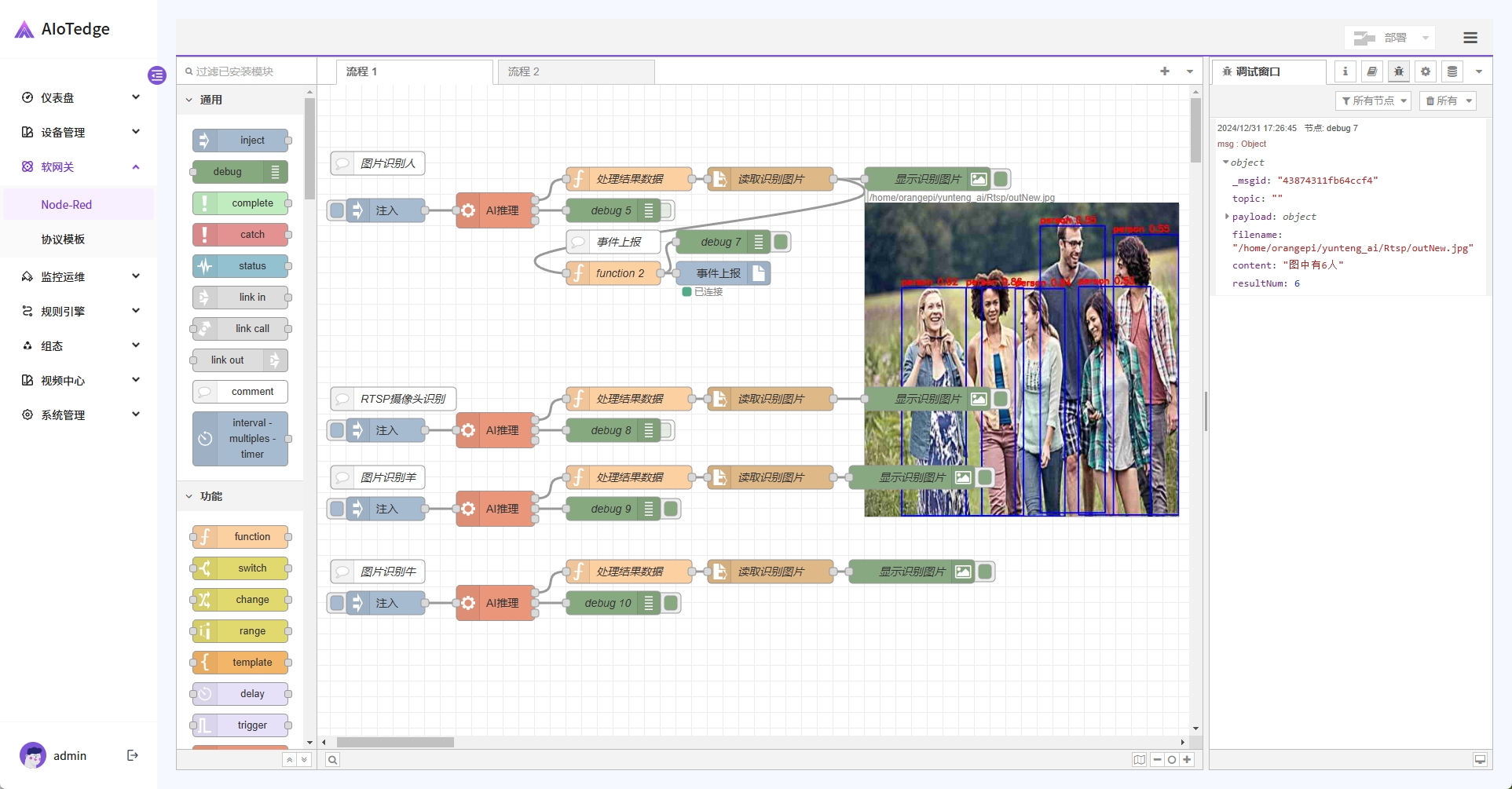
Task: Toggle the debug 7 node output button
Action: (781, 242)
